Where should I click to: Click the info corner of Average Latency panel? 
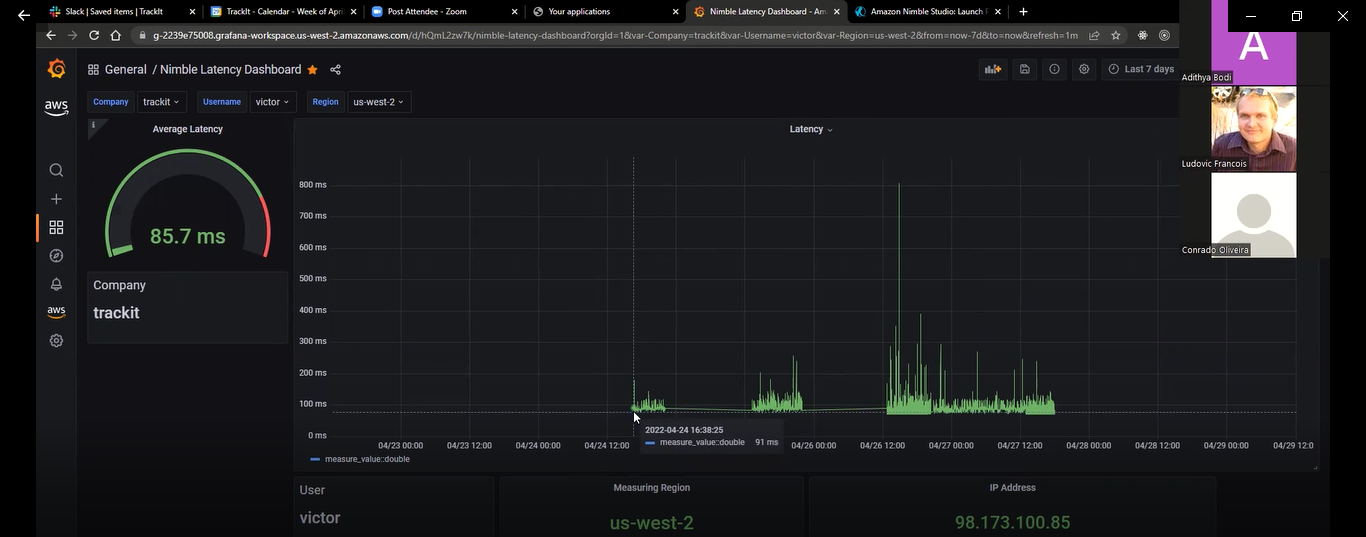coord(93,125)
